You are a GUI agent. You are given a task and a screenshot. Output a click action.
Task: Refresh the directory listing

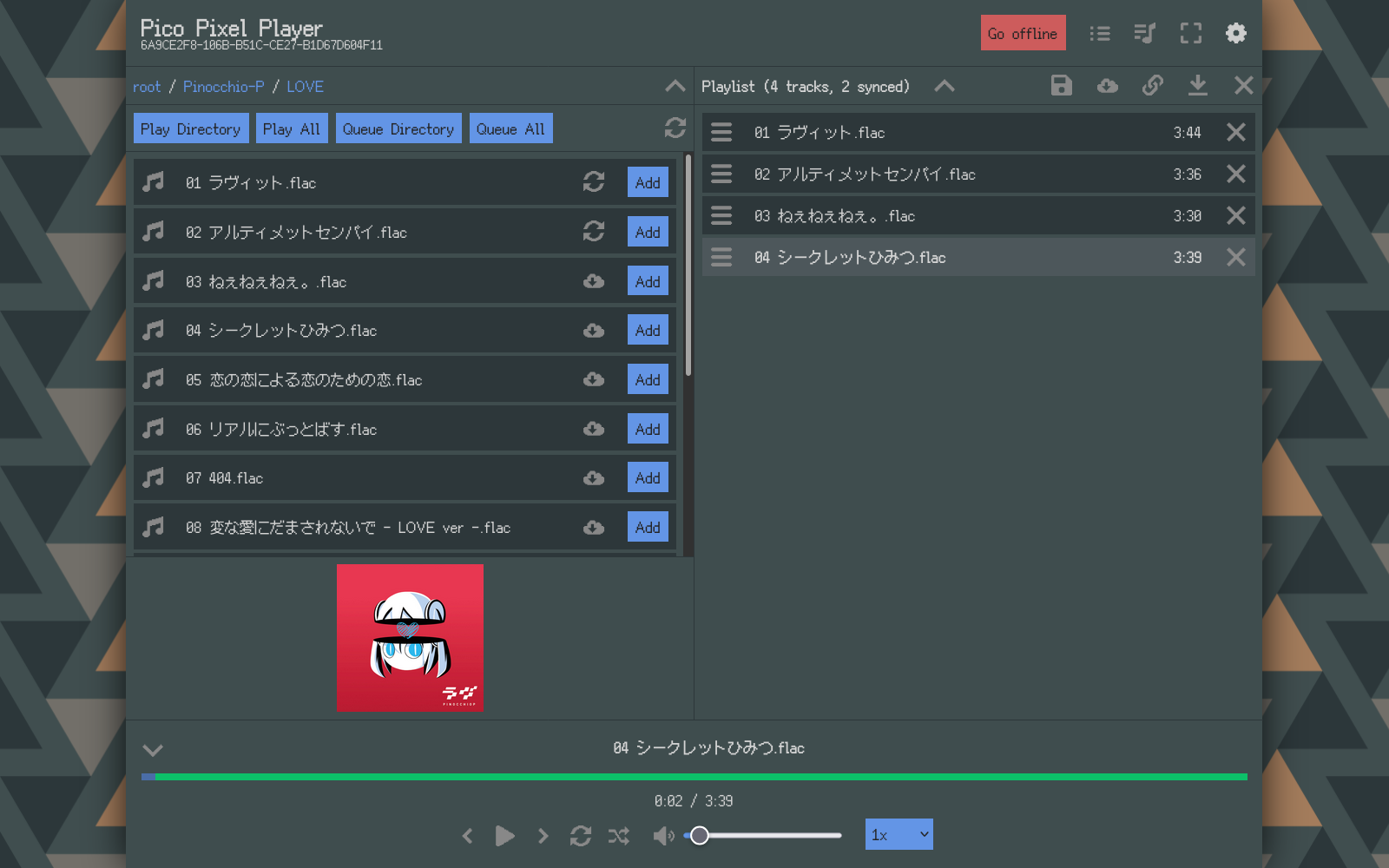point(675,128)
